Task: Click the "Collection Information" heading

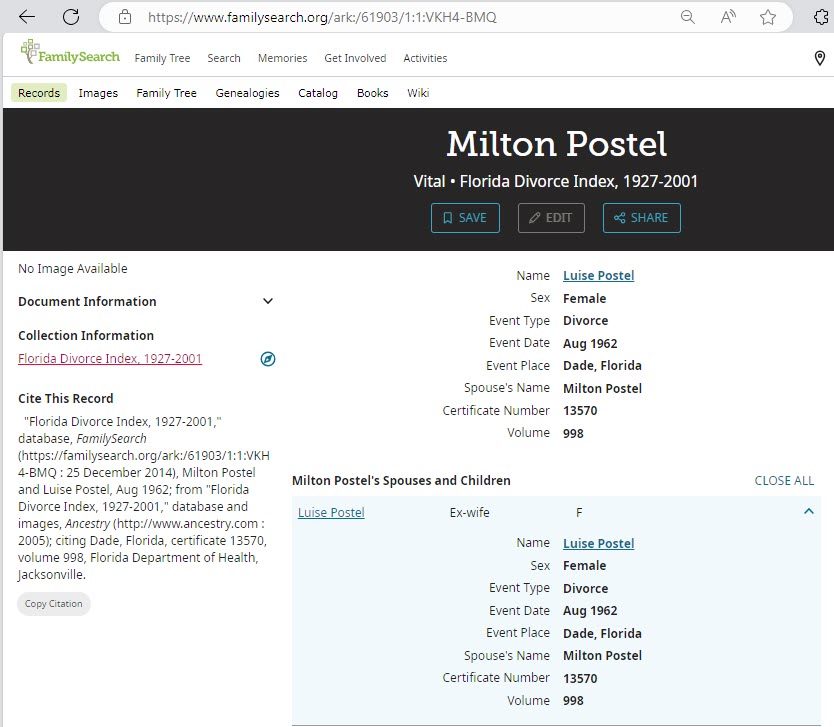Action: 86,336
